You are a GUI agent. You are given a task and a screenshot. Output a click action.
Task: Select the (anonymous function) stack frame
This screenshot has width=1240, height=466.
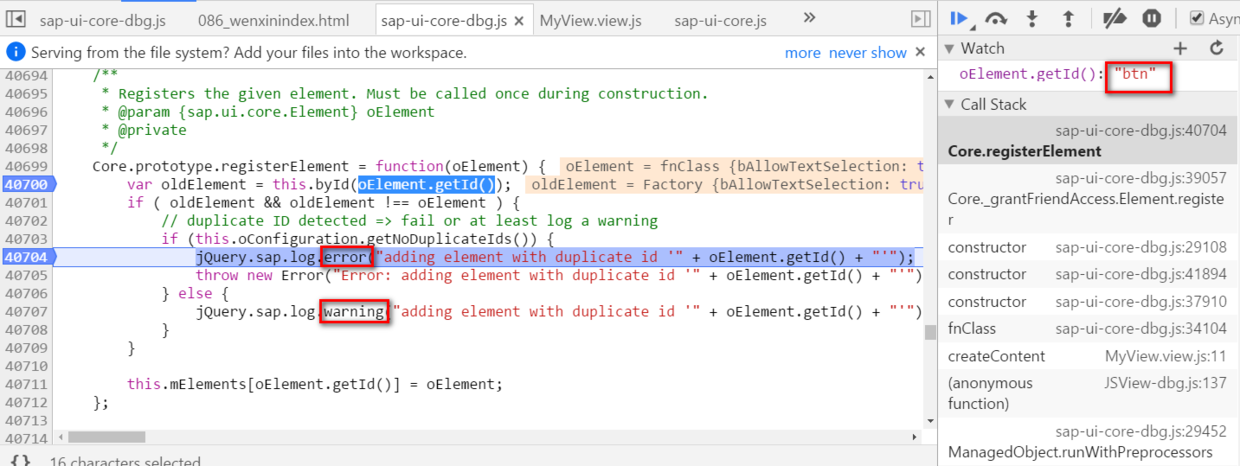click(1088, 393)
